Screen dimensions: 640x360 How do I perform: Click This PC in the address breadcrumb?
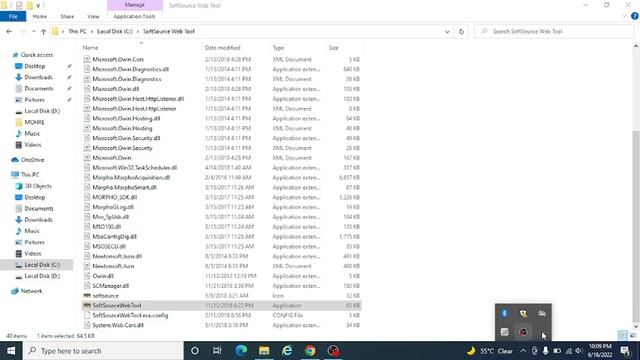[x=77, y=31]
